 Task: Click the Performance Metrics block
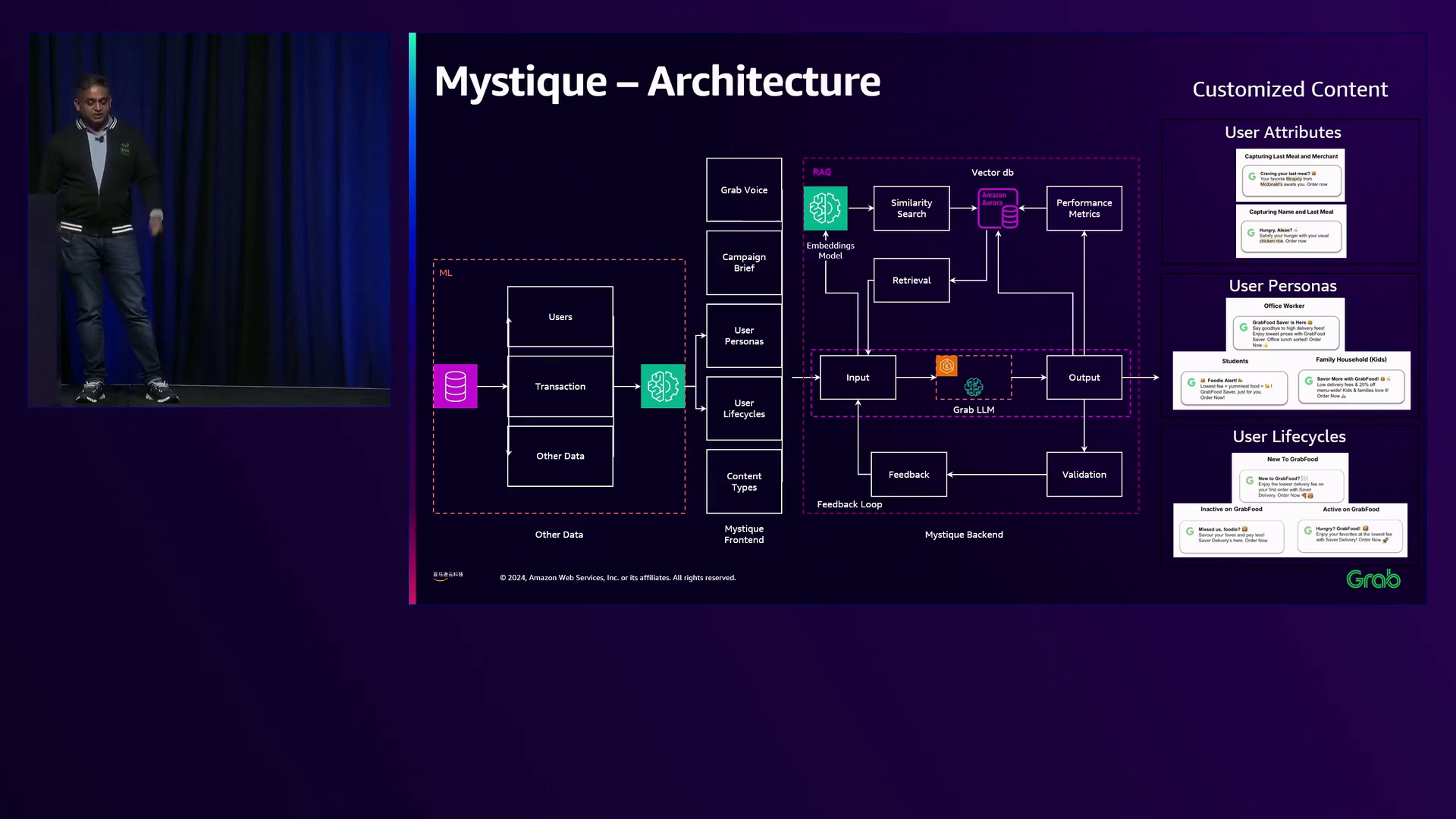1084,209
